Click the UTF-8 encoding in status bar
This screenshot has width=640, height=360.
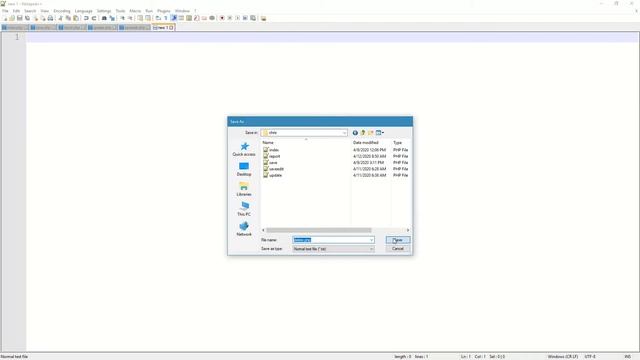click(x=590, y=357)
